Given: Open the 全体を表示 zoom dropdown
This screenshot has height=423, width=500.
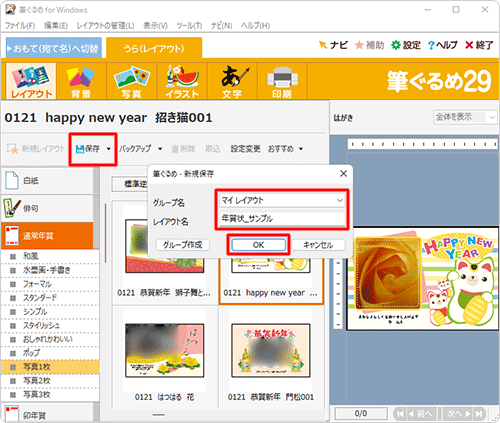Looking at the screenshot, I should (464, 117).
